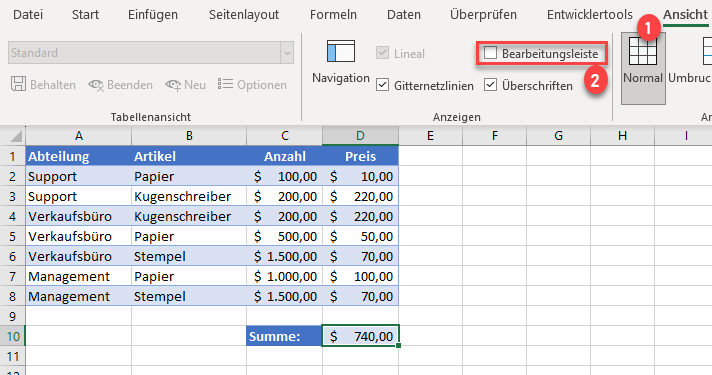Switch to the Entwicklertools tab

589,15
